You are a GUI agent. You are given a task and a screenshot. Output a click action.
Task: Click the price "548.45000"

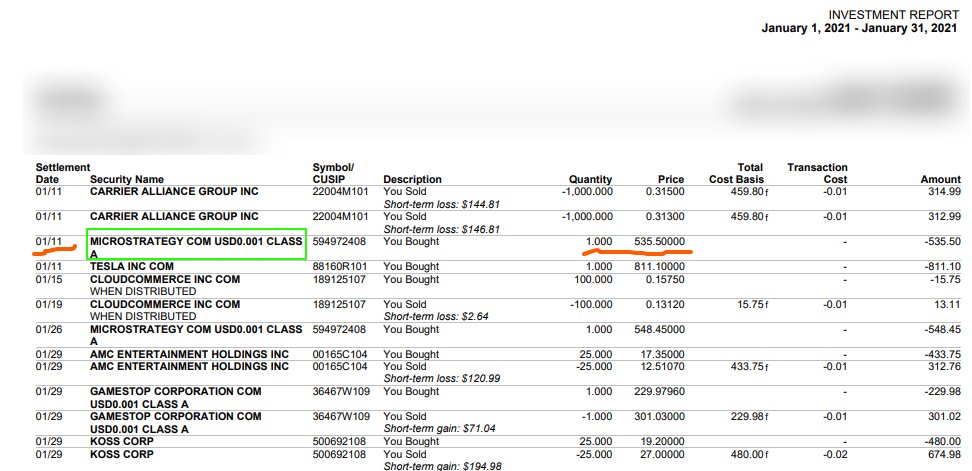tap(660, 330)
